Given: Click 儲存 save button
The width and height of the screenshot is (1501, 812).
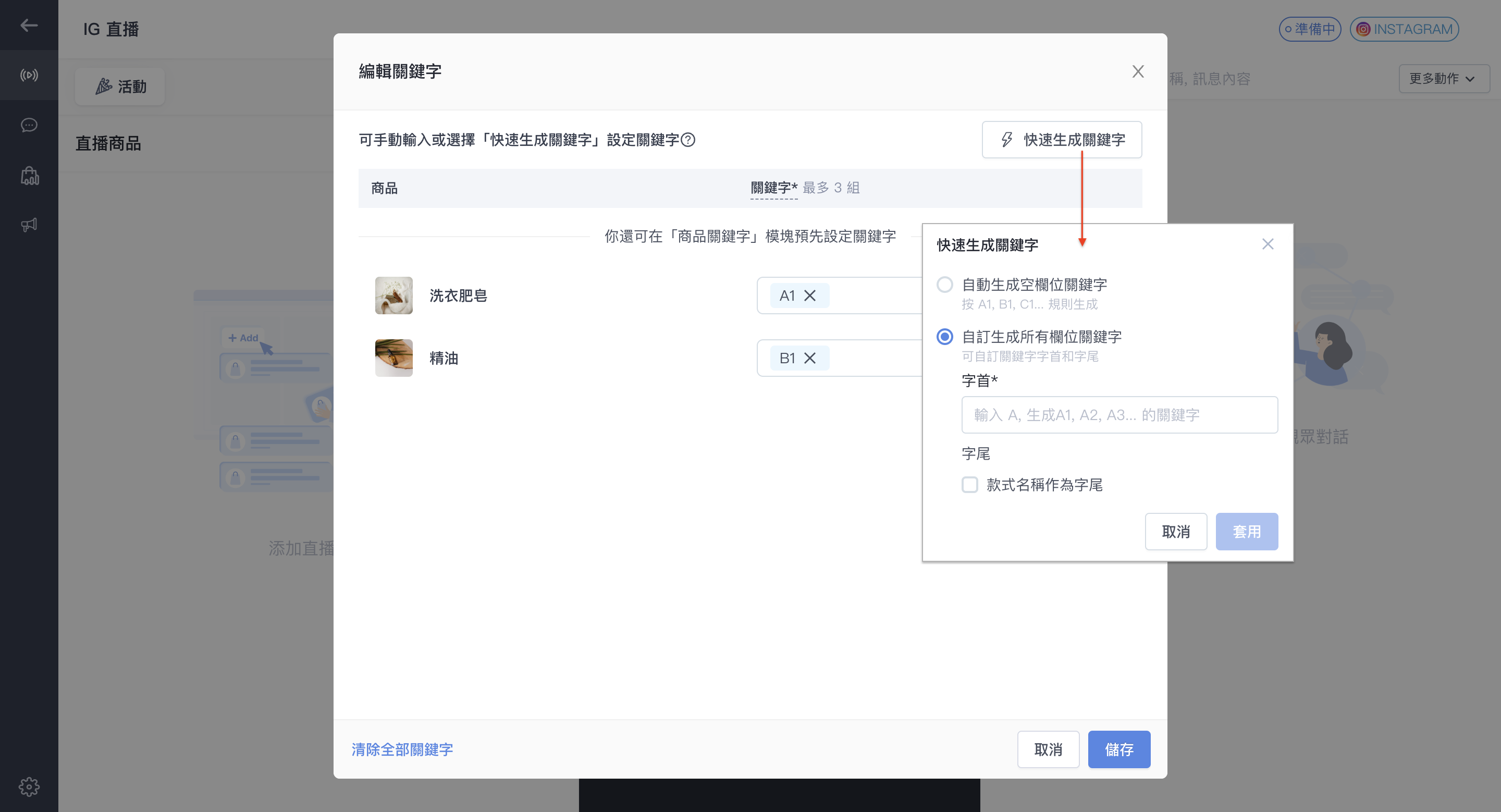Looking at the screenshot, I should [x=1119, y=749].
